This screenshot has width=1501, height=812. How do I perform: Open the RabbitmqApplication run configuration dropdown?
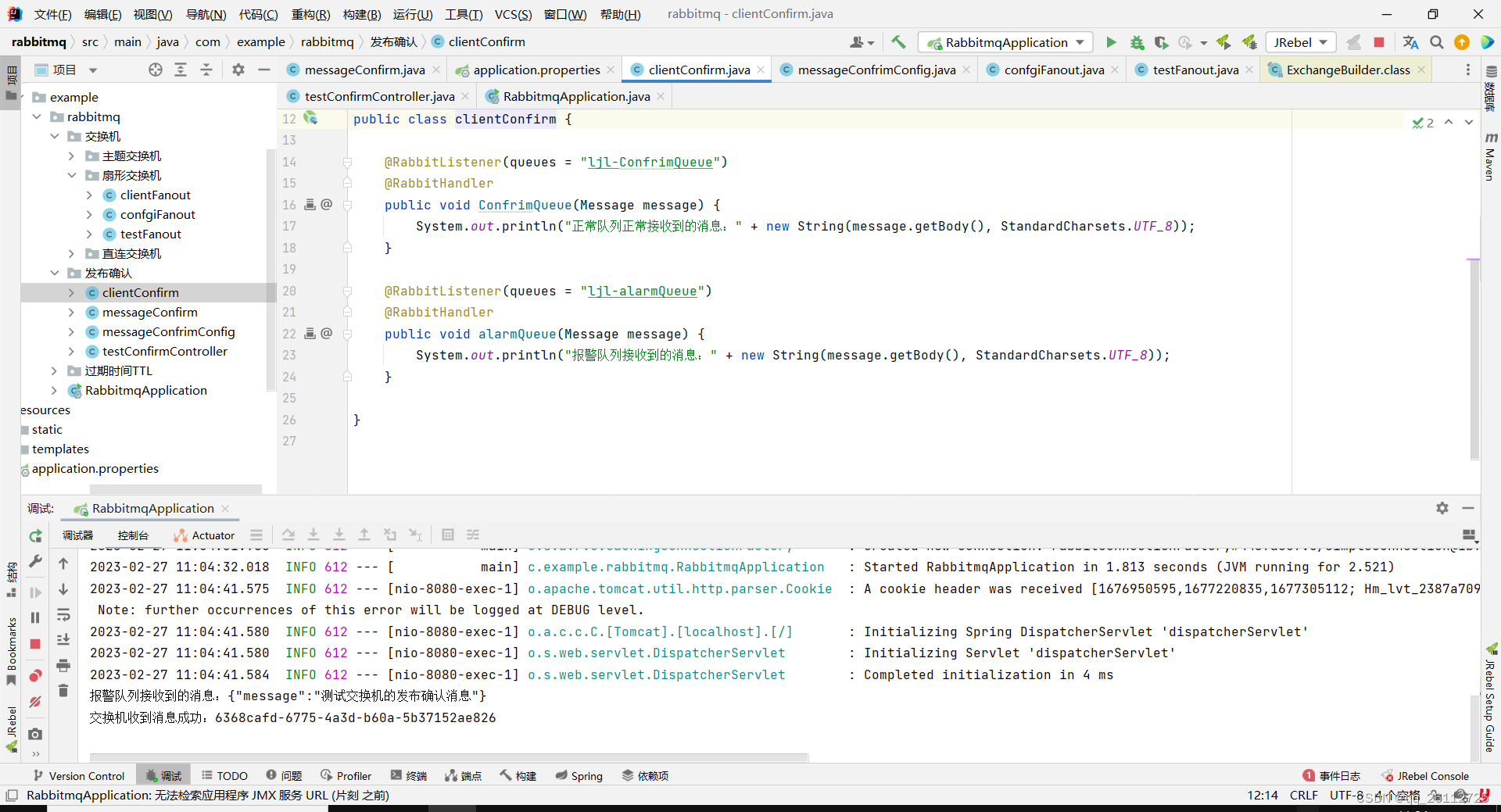pos(1007,42)
